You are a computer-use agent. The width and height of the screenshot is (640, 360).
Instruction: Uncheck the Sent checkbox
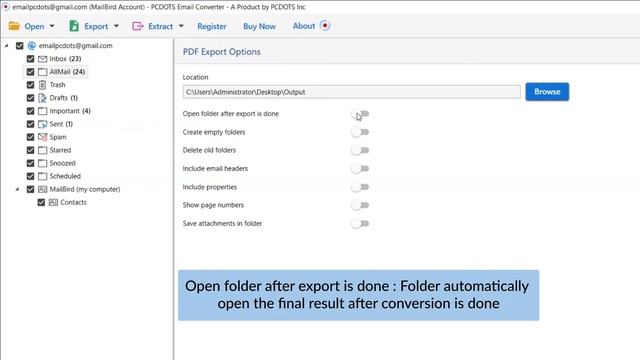[31, 124]
